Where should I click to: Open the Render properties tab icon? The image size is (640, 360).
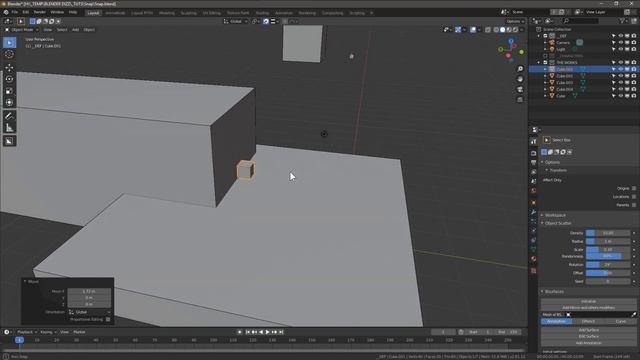533,153
